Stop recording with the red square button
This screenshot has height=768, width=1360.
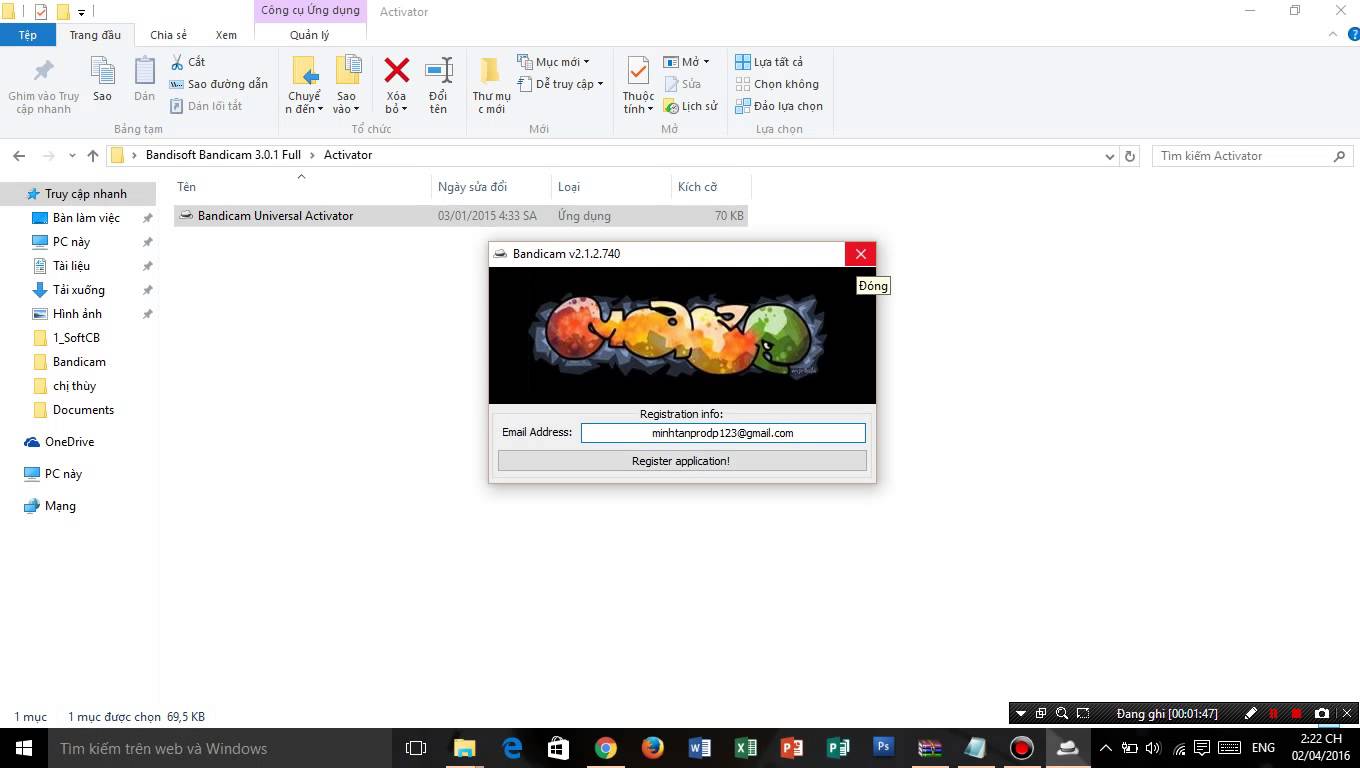[1297, 714]
